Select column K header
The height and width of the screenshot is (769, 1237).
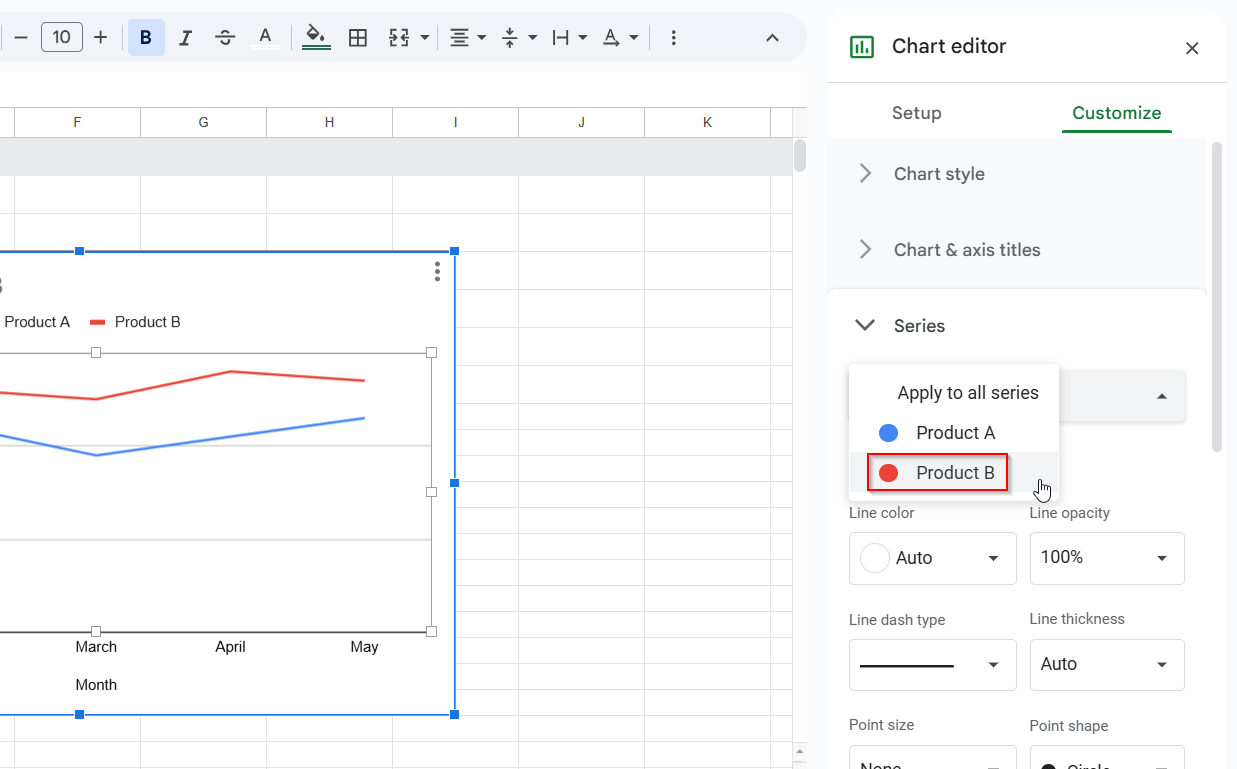707,123
